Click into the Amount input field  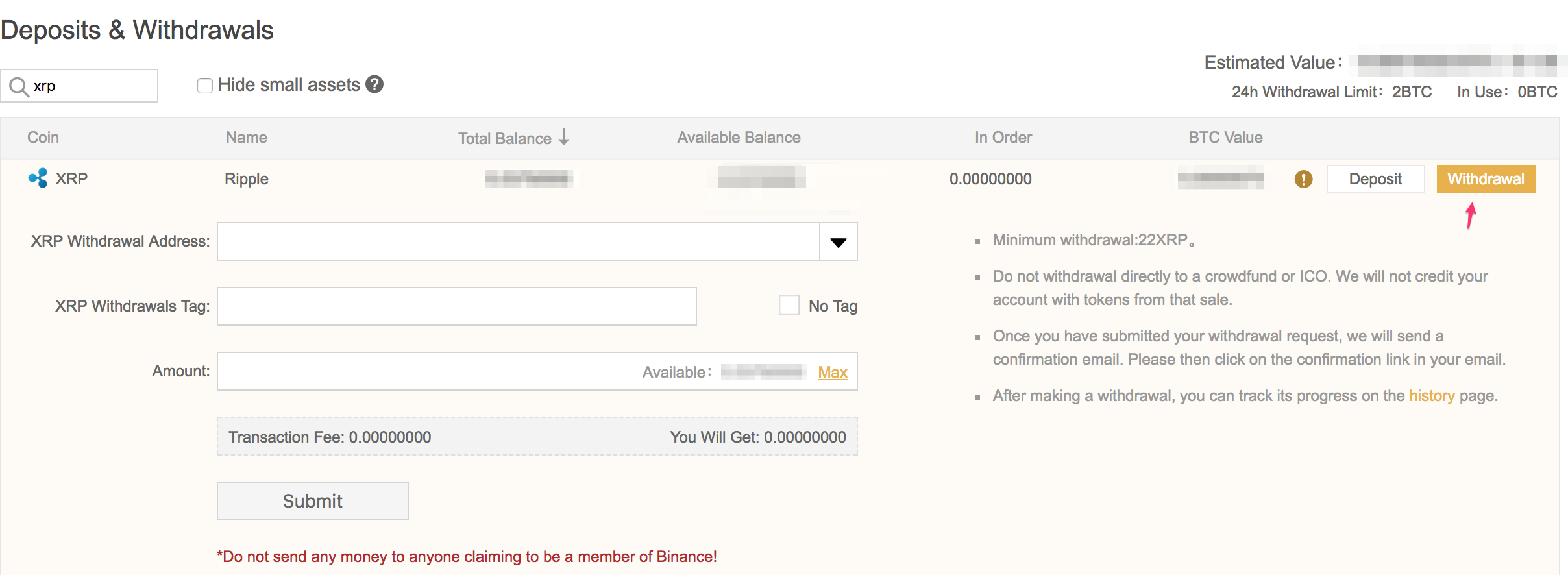tap(537, 371)
